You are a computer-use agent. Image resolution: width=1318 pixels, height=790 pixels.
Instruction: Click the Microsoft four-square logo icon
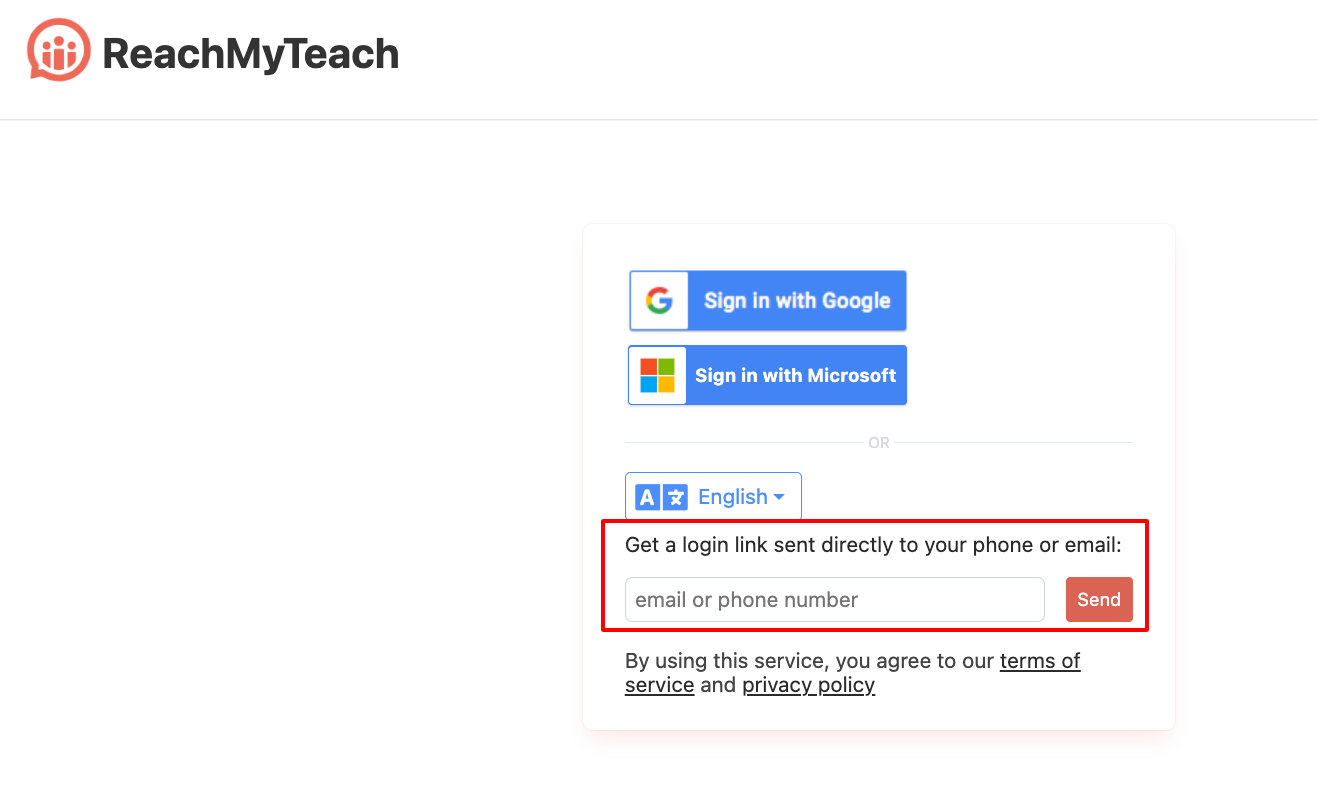(656, 375)
